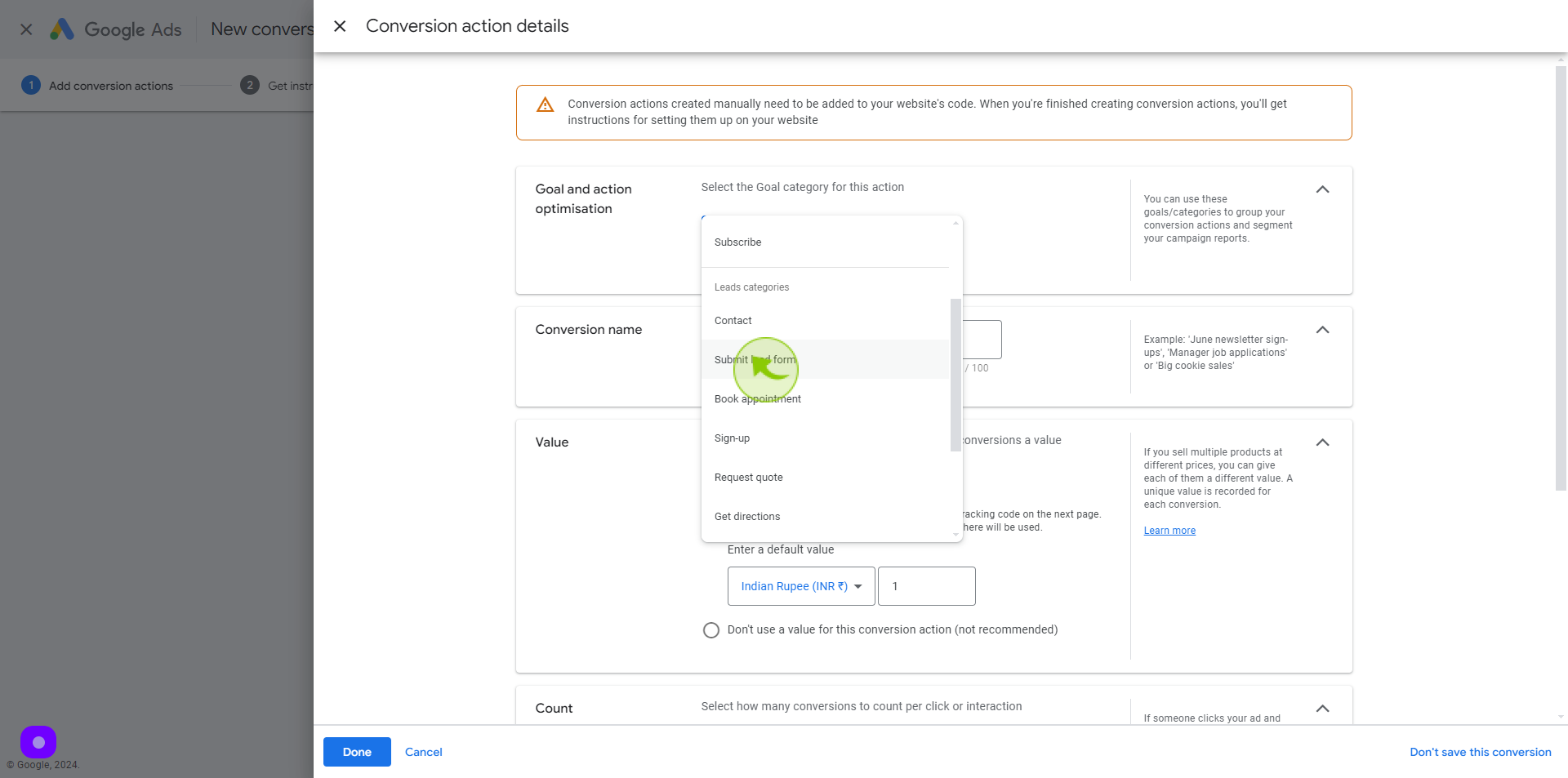Collapse the Conversion name section
The width and height of the screenshot is (1568, 778).
point(1322,330)
